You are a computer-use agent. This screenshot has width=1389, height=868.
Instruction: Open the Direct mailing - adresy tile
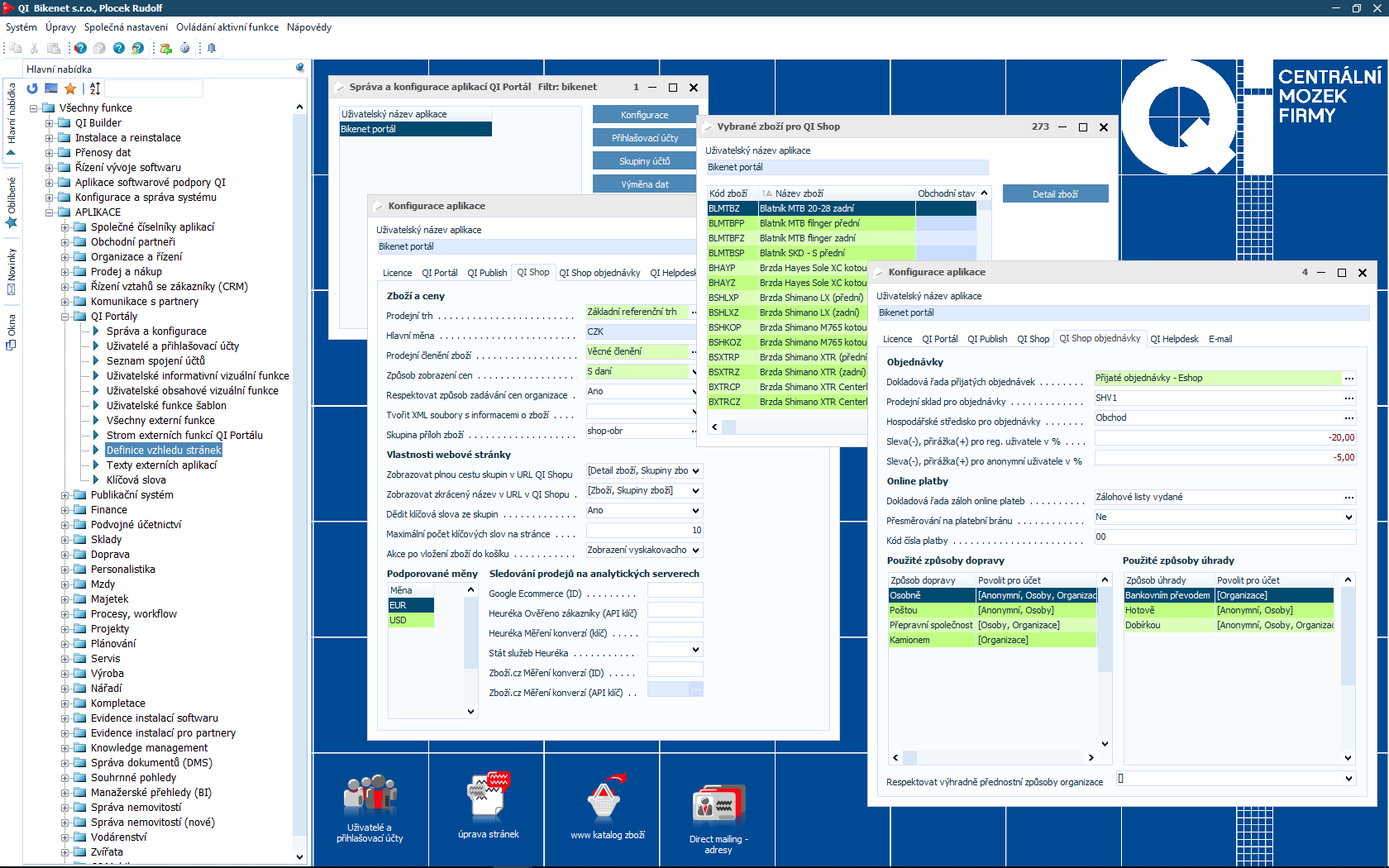point(718,816)
